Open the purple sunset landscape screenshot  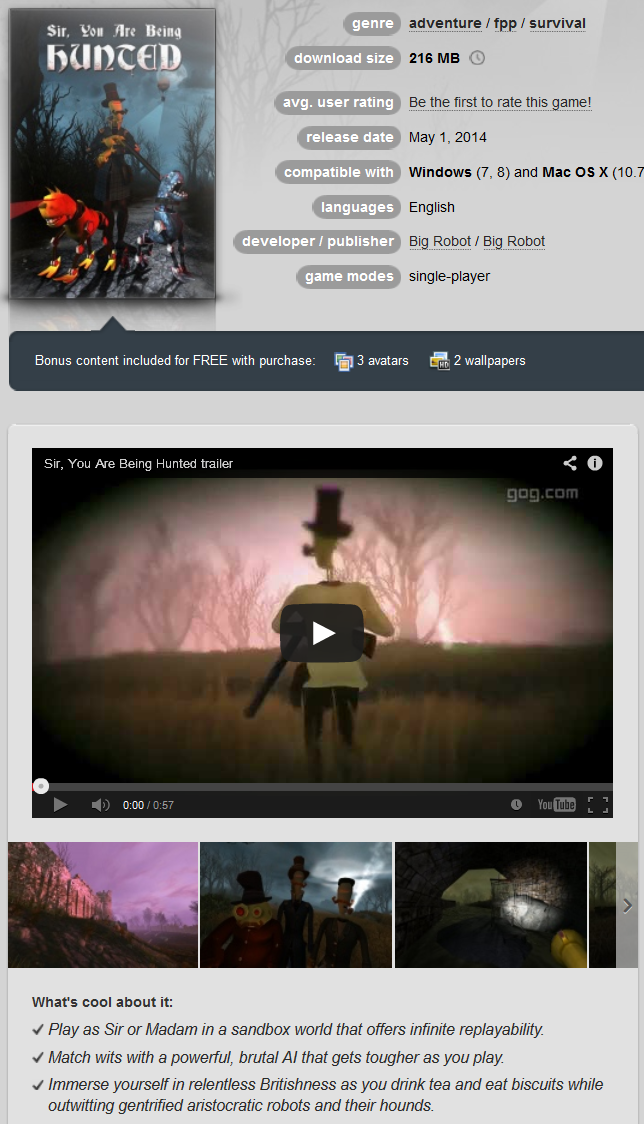pos(103,905)
